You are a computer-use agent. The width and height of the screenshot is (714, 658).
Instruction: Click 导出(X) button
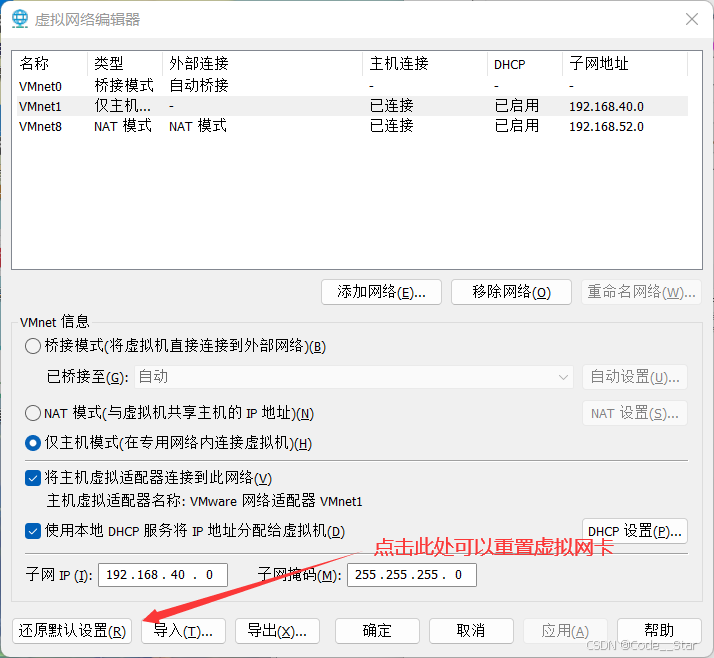(277, 631)
